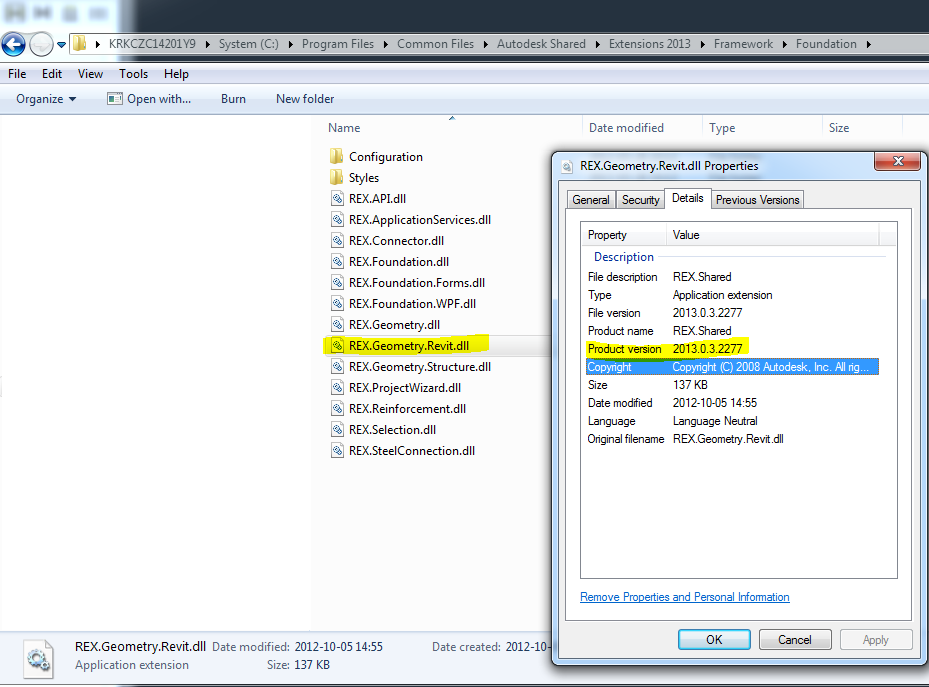Viewport: 929px width, 687px height.
Task: Click the Foundation breadcrumb segment
Action: (826, 44)
